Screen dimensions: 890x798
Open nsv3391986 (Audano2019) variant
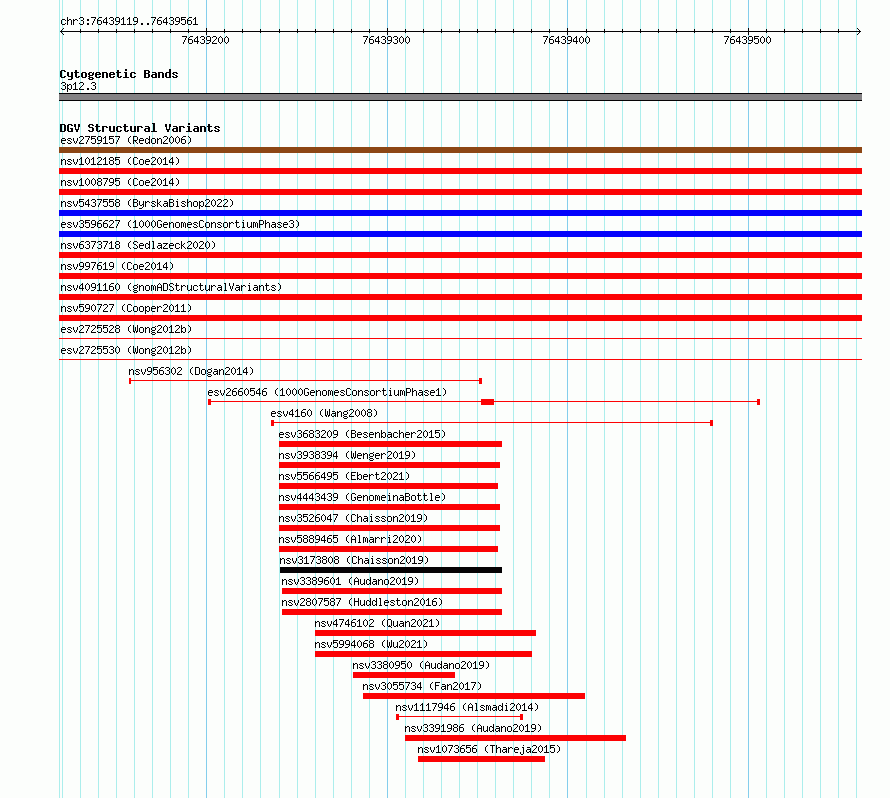click(x=473, y=728)
